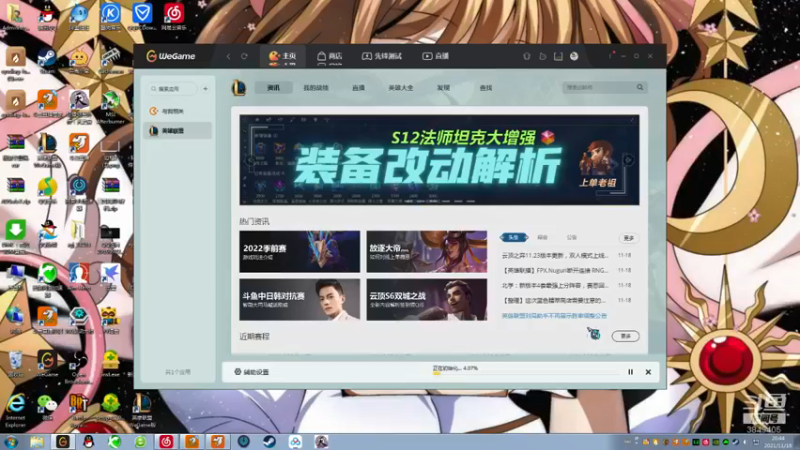Click the League of Legends logo icon

pyautogui.click(x=238, y=88)
